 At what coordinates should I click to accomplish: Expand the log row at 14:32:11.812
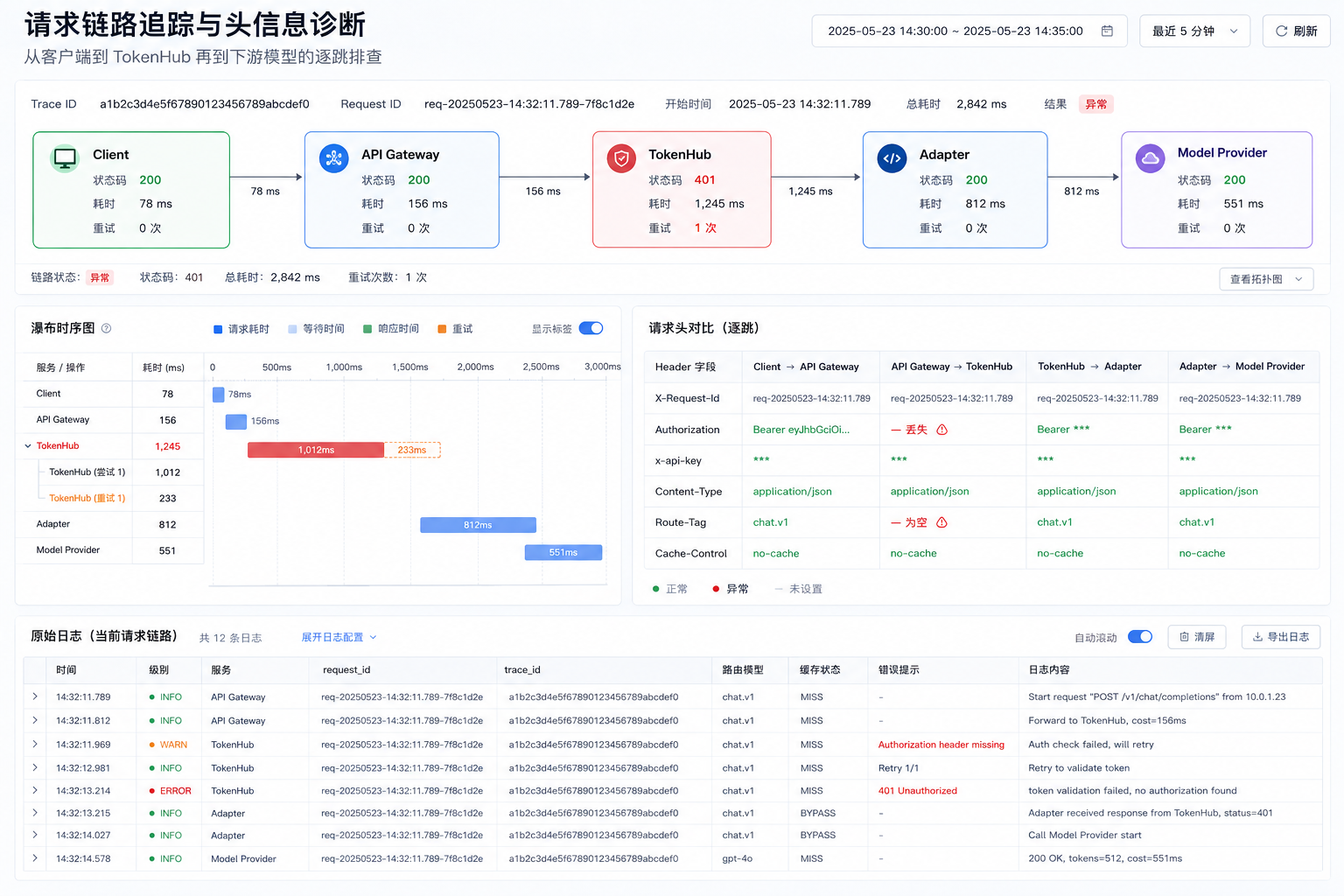35,720
